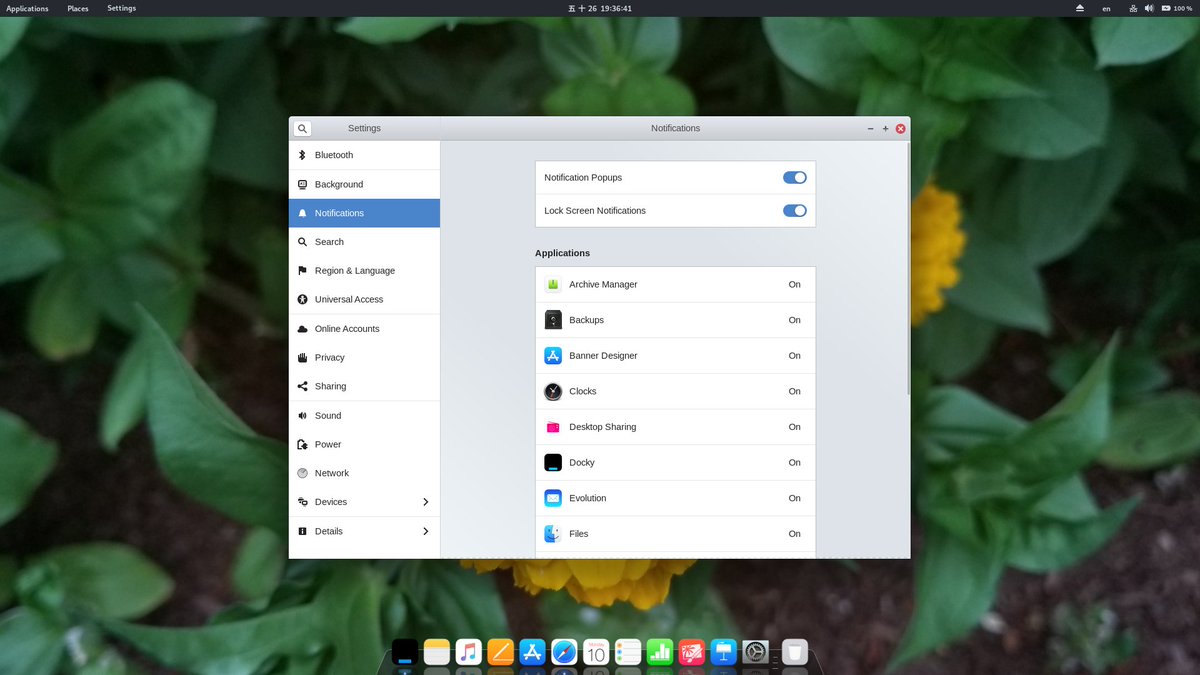Open the red Fantastical icon in dock
The width and height of the screenshot is (1200, 675).
[x=692, y=652]
